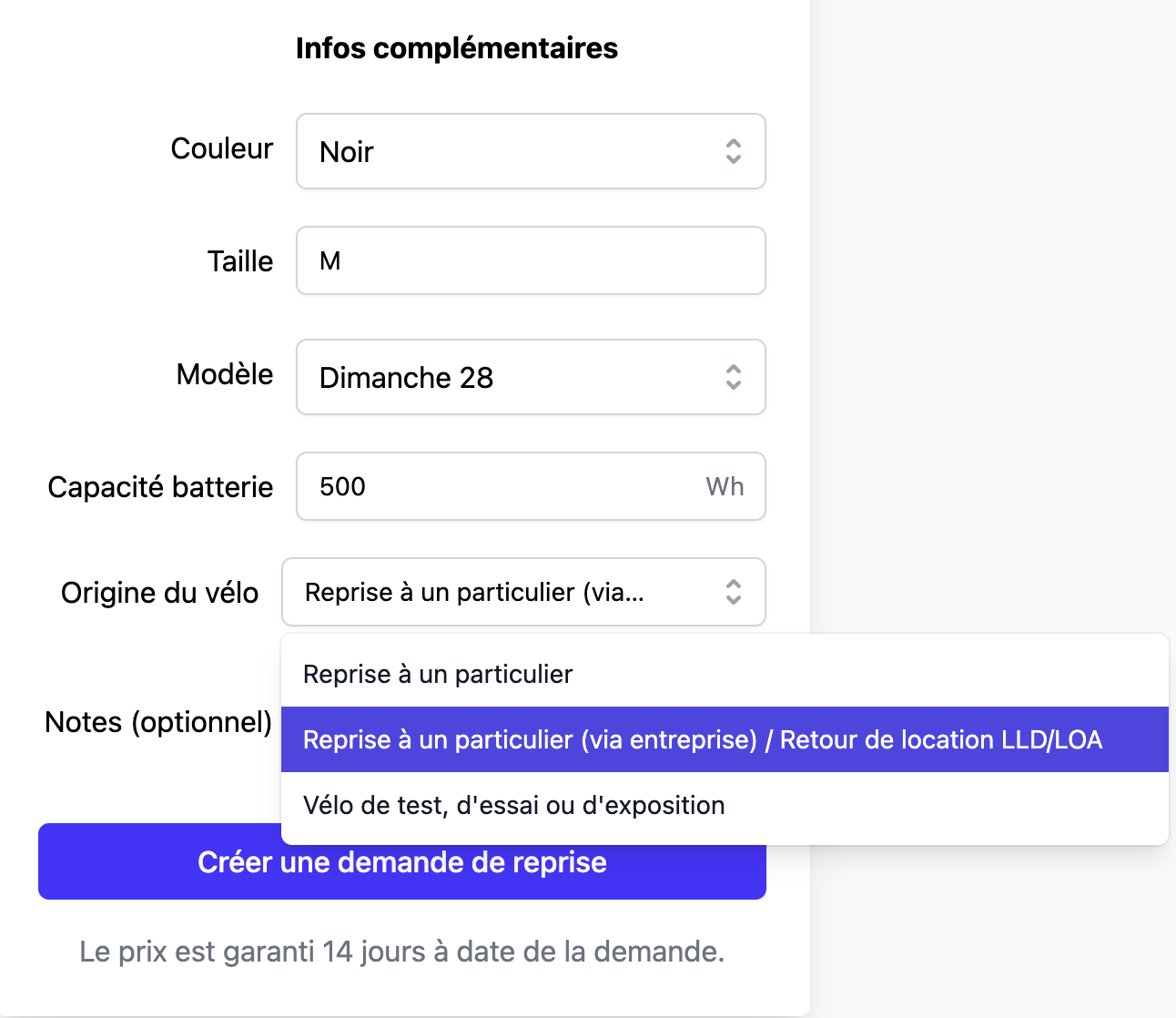
Task: Collapse the Origine du vélo dropdown field
Action: (x=492, y=592)
